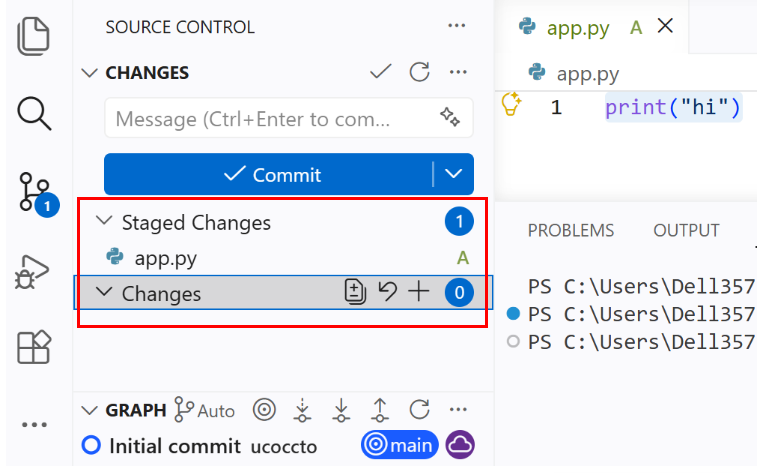Open the Run and Debug view
The height and width of the screenshot is (473, 768).
(x=32, y=272)
